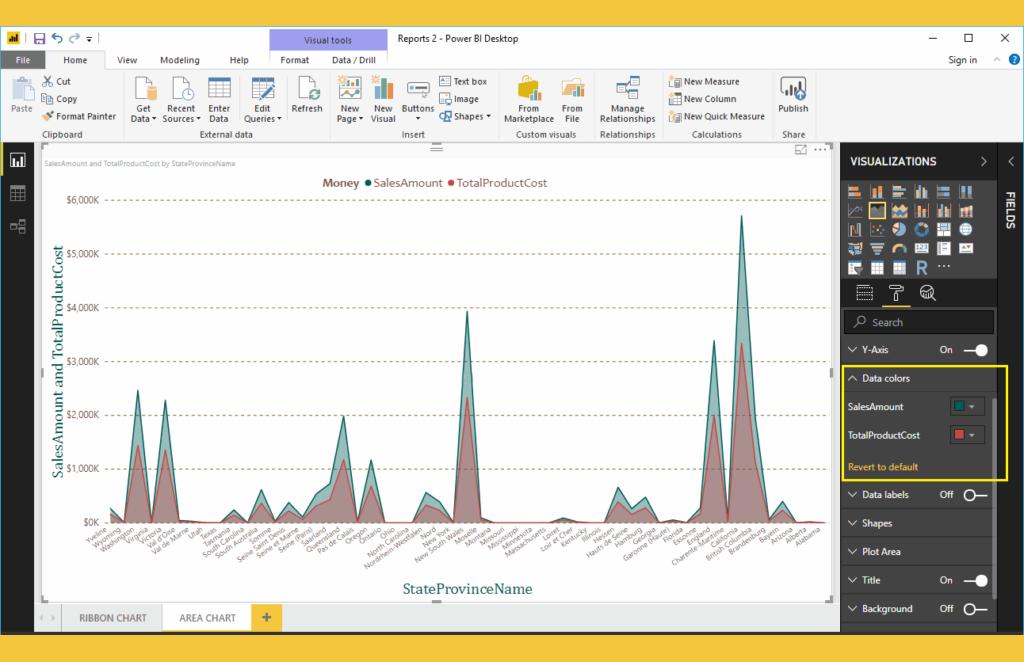Insert a Text box from ribbon

click(x=462, y=81)
